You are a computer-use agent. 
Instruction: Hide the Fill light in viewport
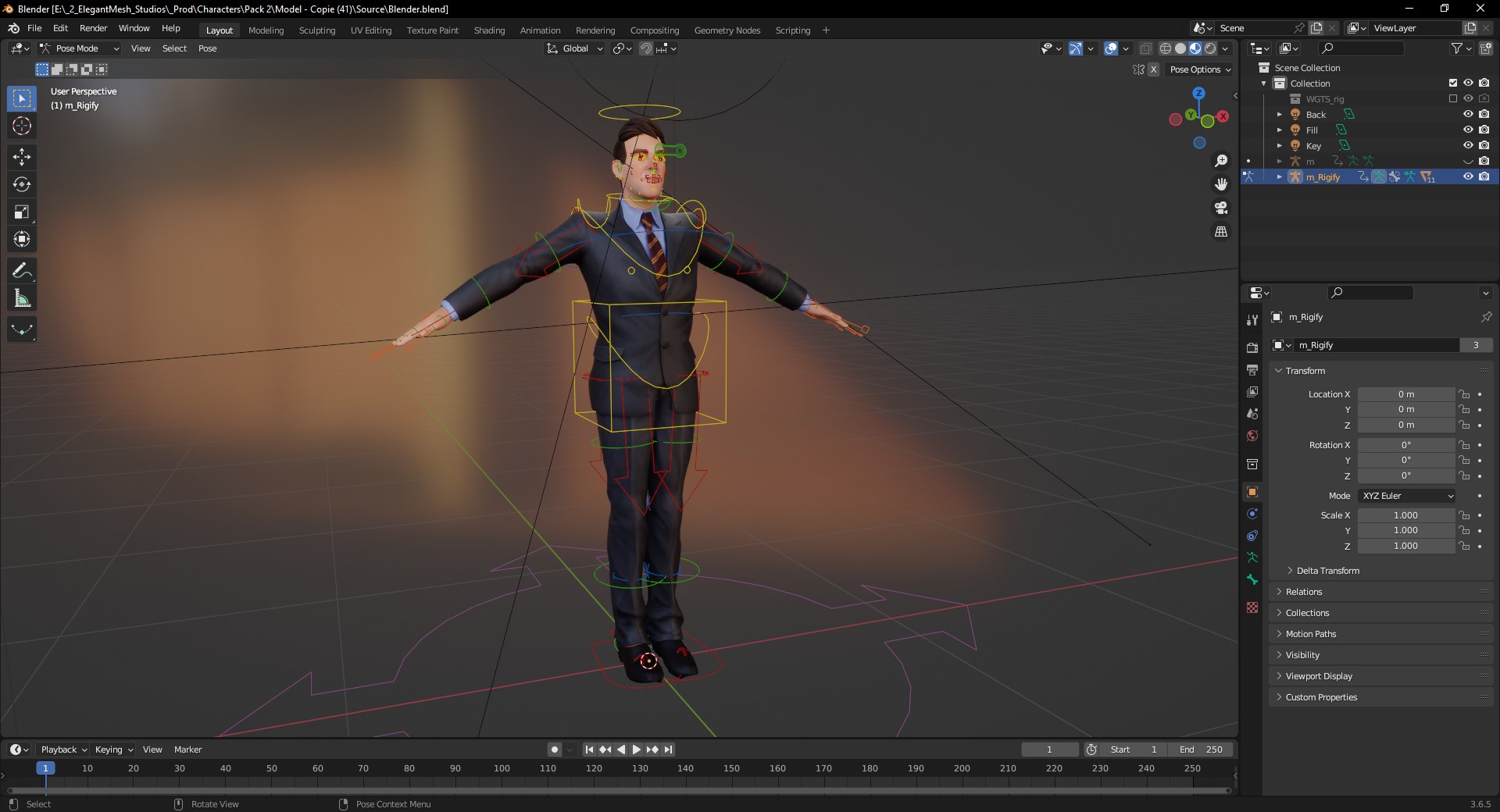pyautogui.click(x=1468, y=130)
